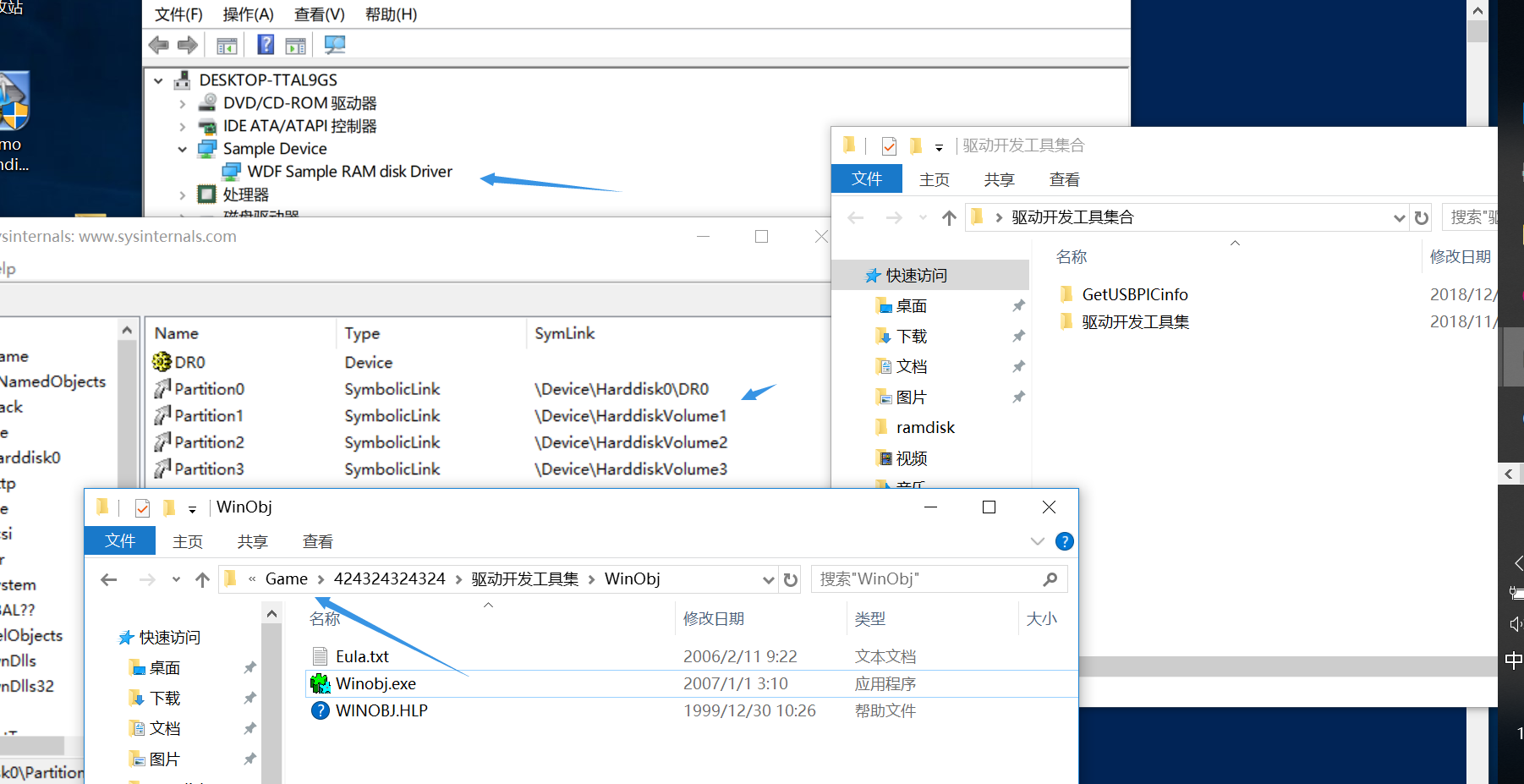Click the blue help icon in WinObj explorer ribbon
The height and width of the screenshot is (784, 1524).
click(1065, 541)
